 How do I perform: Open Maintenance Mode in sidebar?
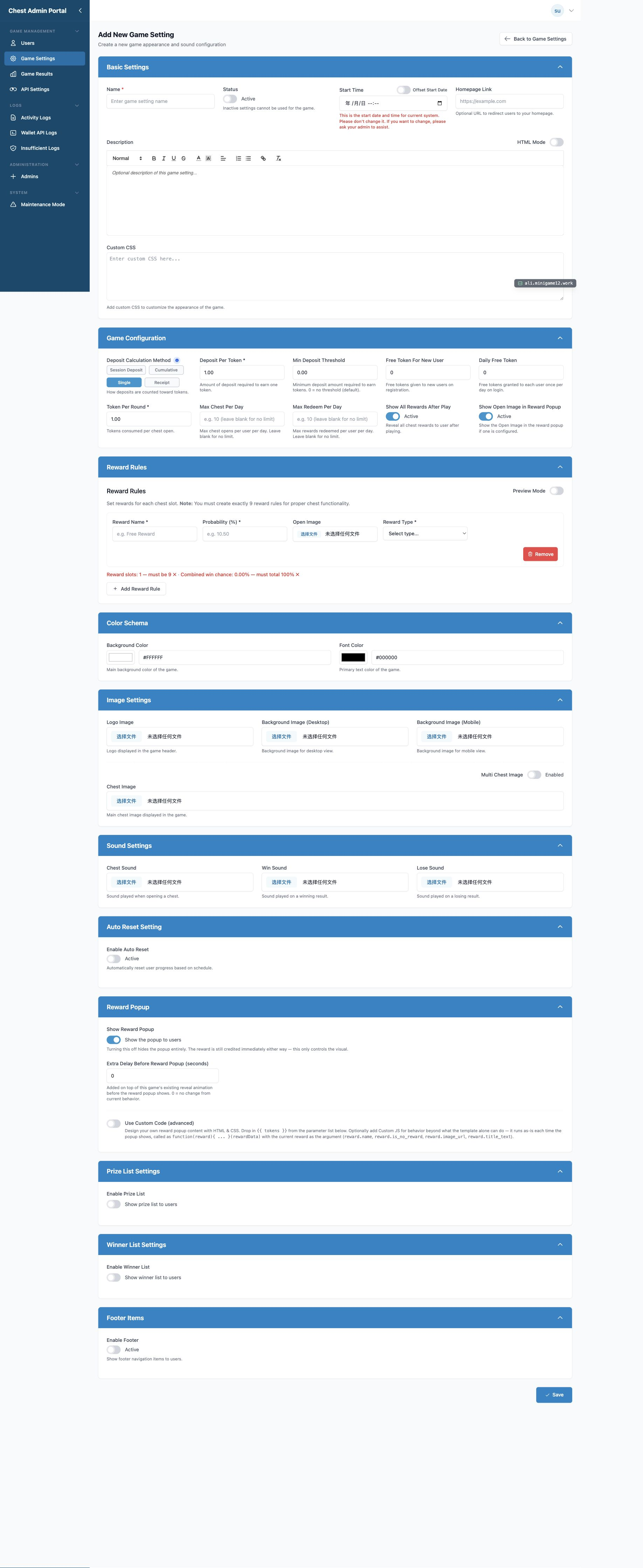(44, 204)
